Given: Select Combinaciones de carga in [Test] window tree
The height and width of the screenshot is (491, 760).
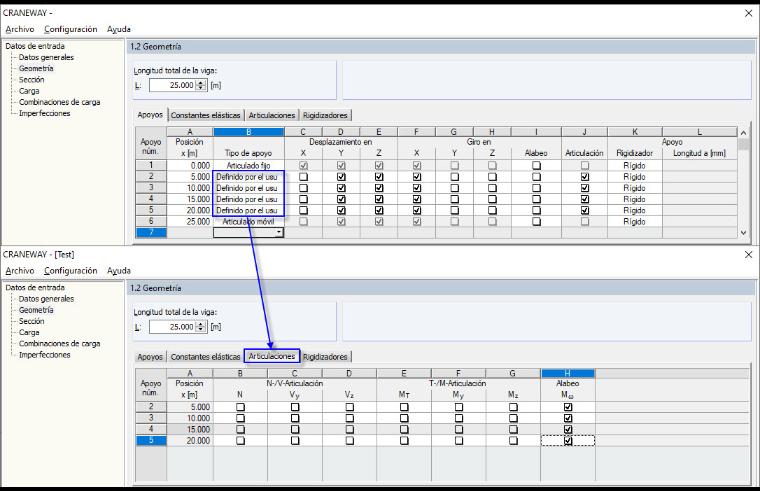Looking at the screenshot, I should pos(60,343).
